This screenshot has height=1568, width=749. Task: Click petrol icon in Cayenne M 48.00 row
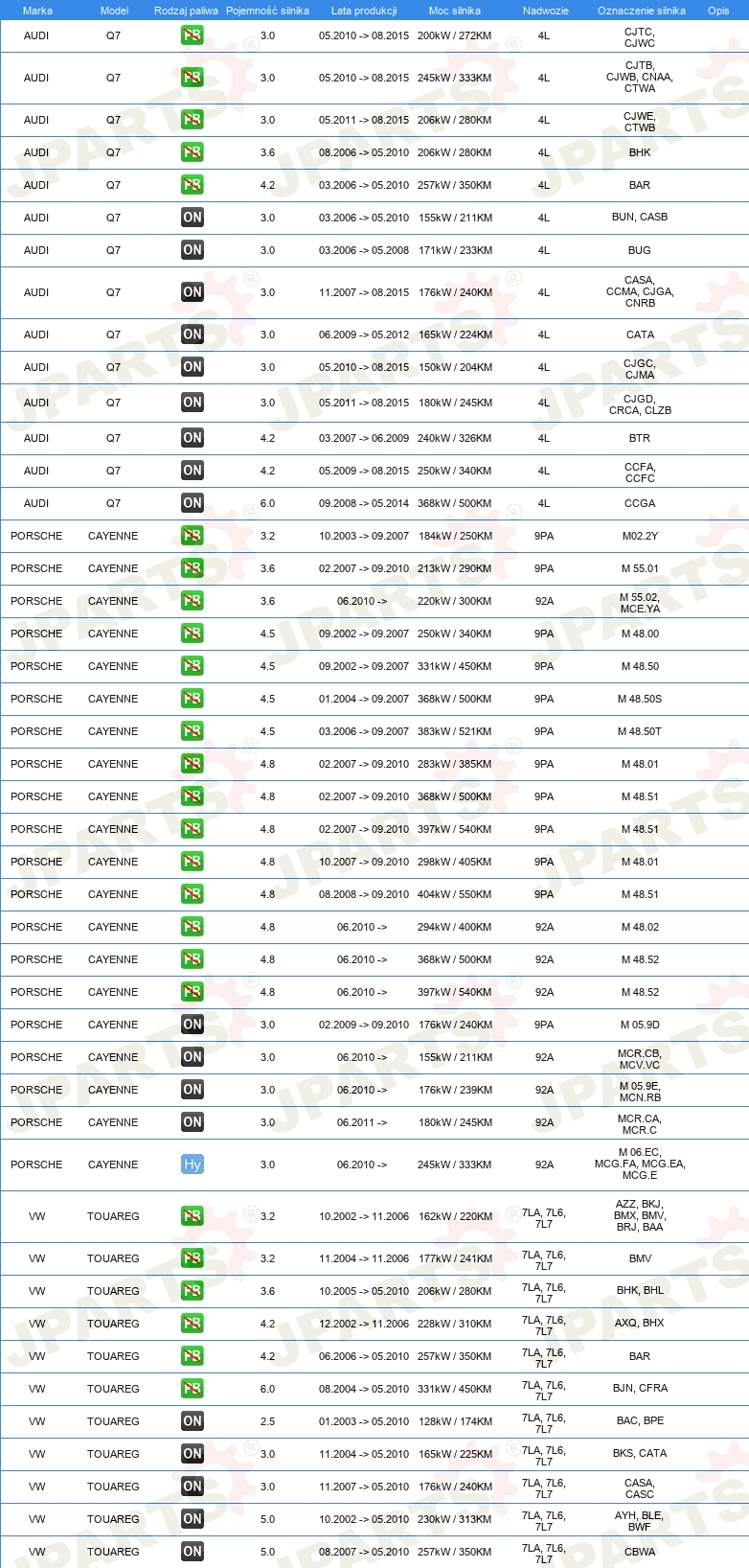click(x=193, y=634)
